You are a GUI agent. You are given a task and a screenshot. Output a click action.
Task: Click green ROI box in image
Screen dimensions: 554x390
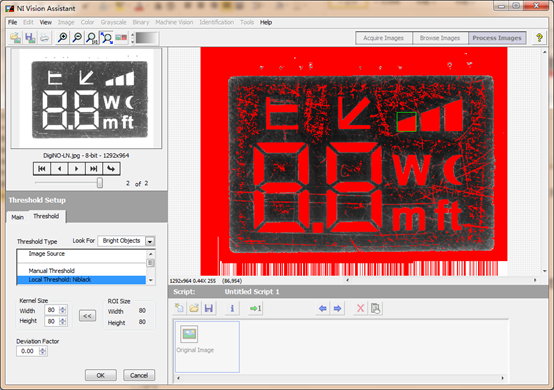(x=406, y=122)
